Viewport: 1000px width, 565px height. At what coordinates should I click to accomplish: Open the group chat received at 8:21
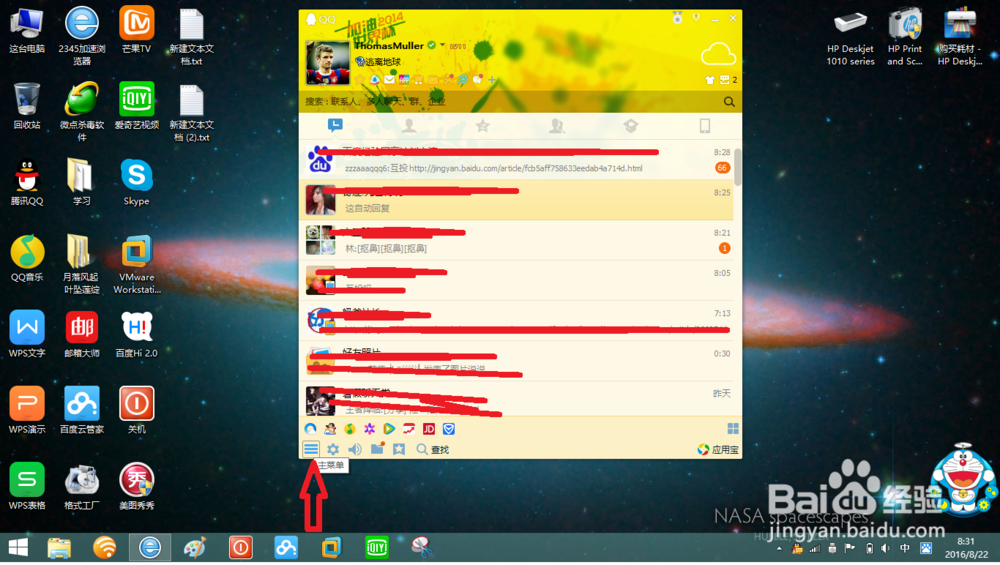coord(516,240)
